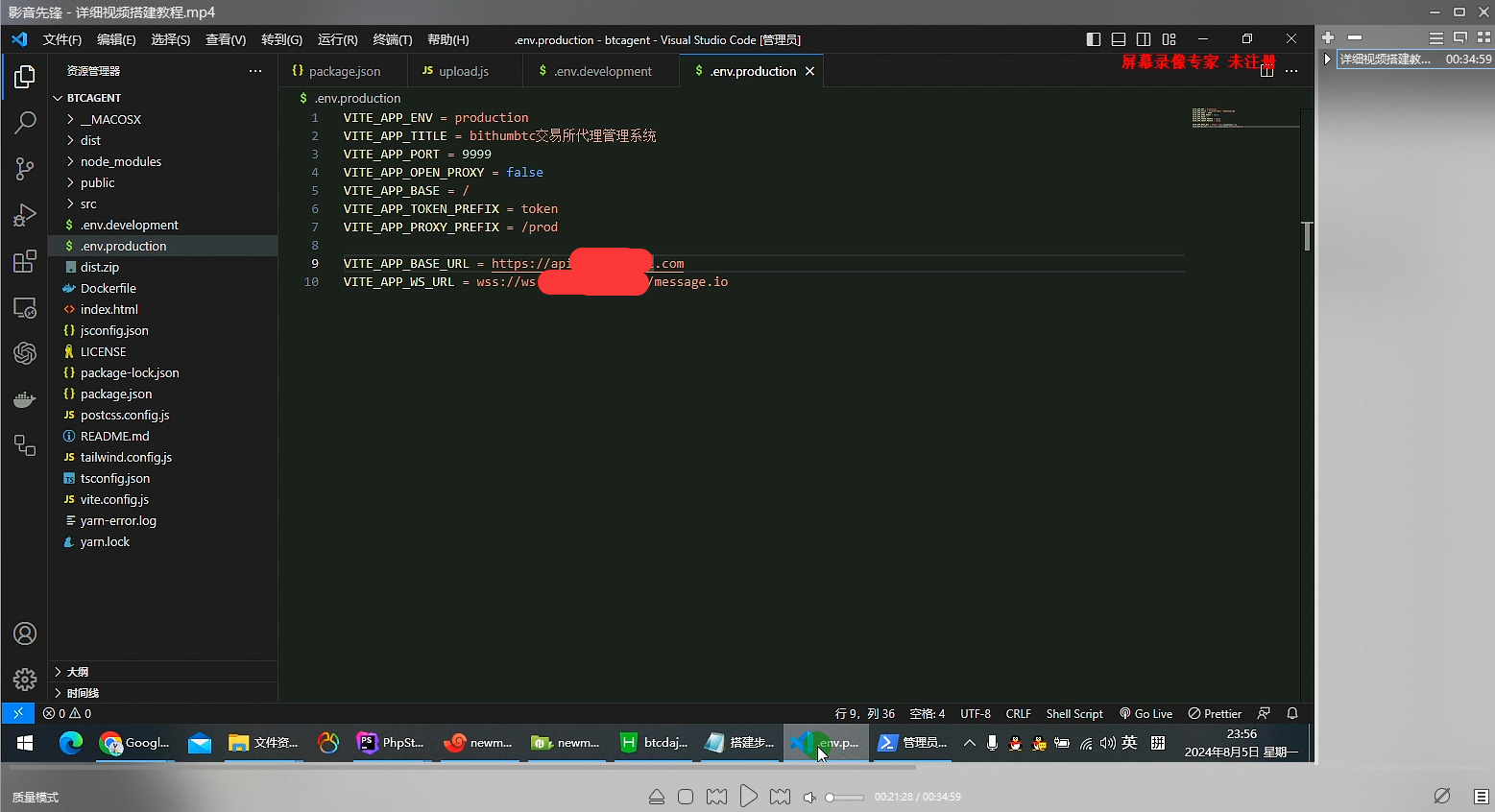The image size is (1495, 812).
Task: Show hidden system tray icons in the taskbar
Action: tap(970, 743)
